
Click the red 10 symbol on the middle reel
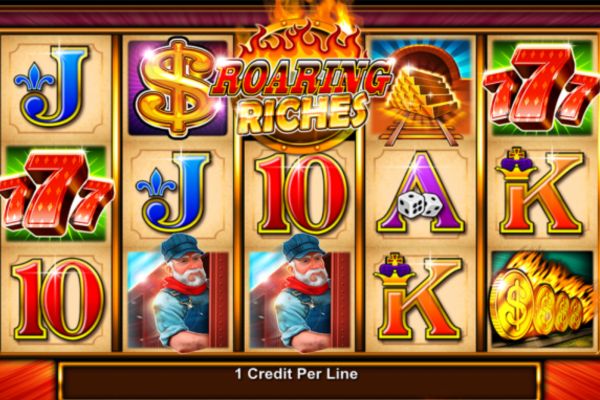[301, 194]
